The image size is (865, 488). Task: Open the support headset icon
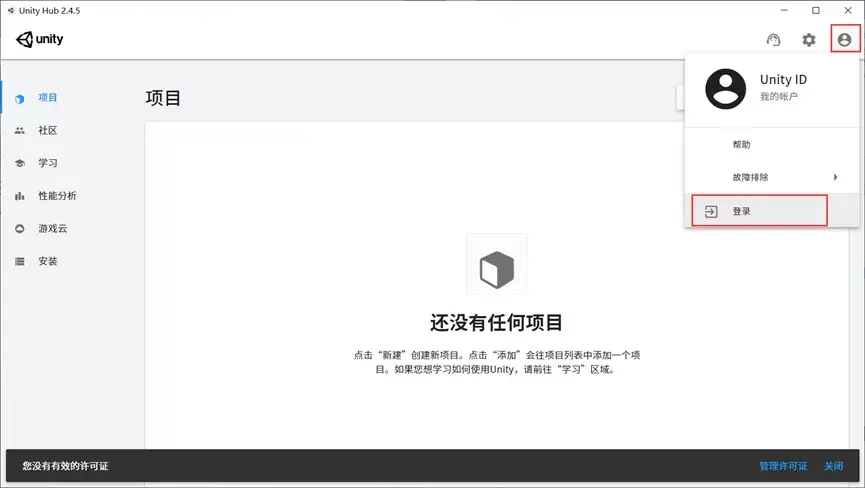pos(773,40)
